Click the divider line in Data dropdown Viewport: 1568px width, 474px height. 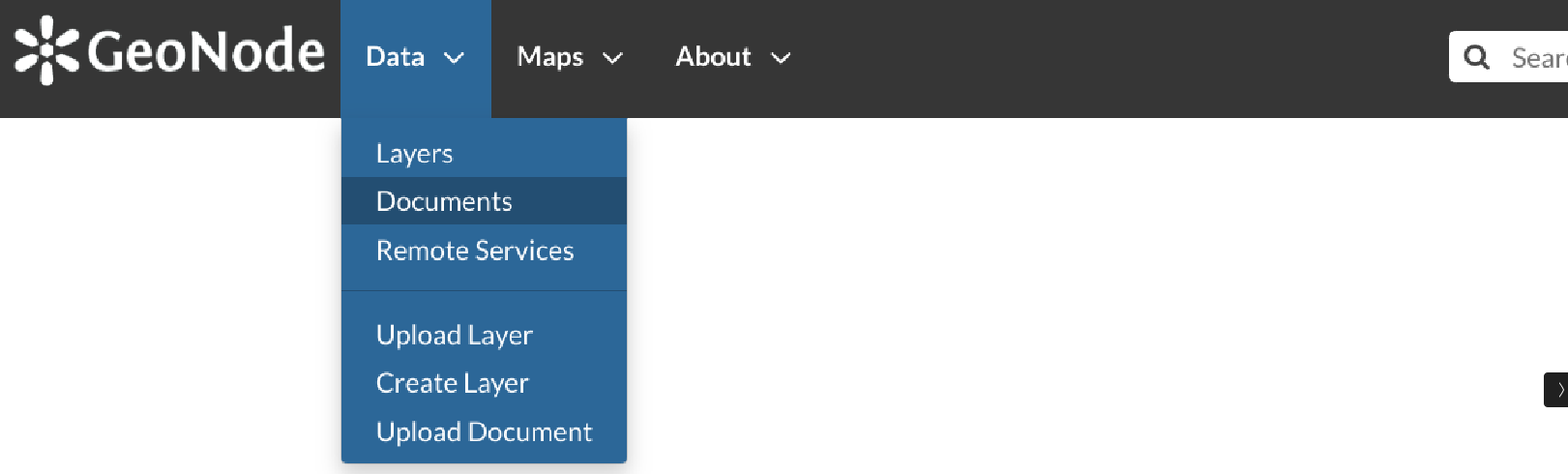pos(484,291)
